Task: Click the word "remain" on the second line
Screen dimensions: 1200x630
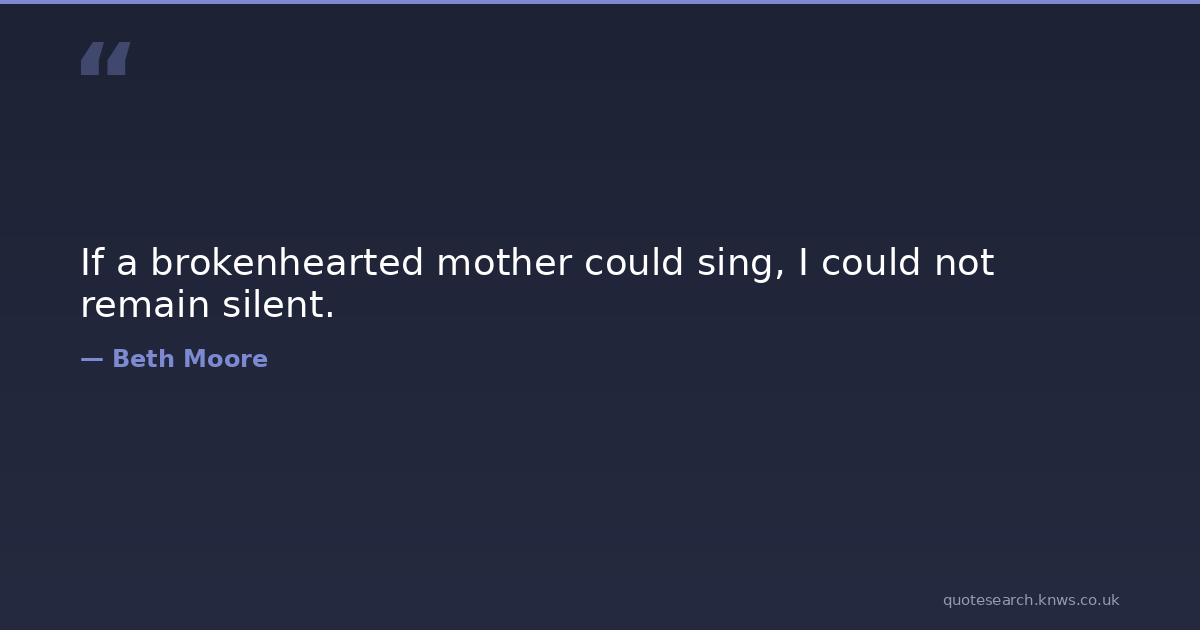Action: tap(145, 305)
